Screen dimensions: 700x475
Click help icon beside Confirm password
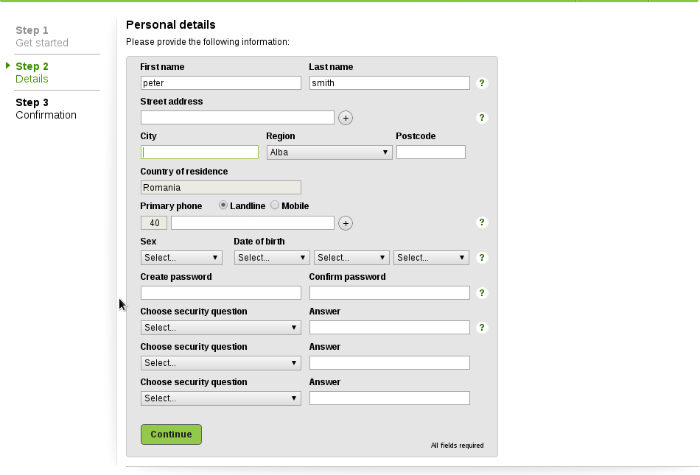[x=482, y=293]
